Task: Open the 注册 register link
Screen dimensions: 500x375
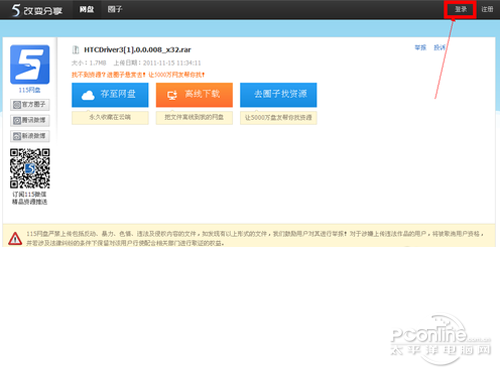Action: [487, 9]
